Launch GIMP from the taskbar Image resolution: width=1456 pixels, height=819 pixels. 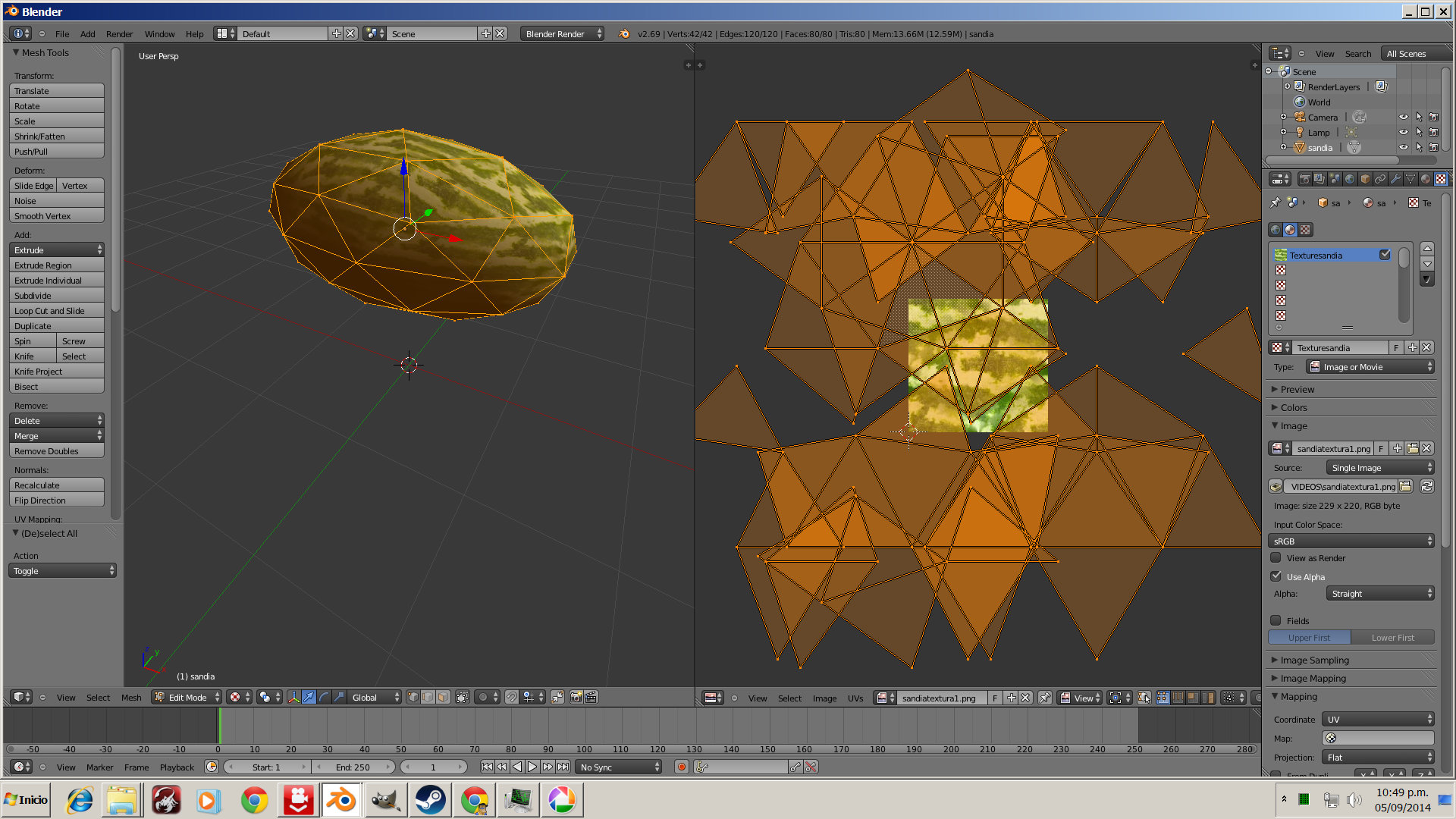pyautogui.click(x=386, y=800)
